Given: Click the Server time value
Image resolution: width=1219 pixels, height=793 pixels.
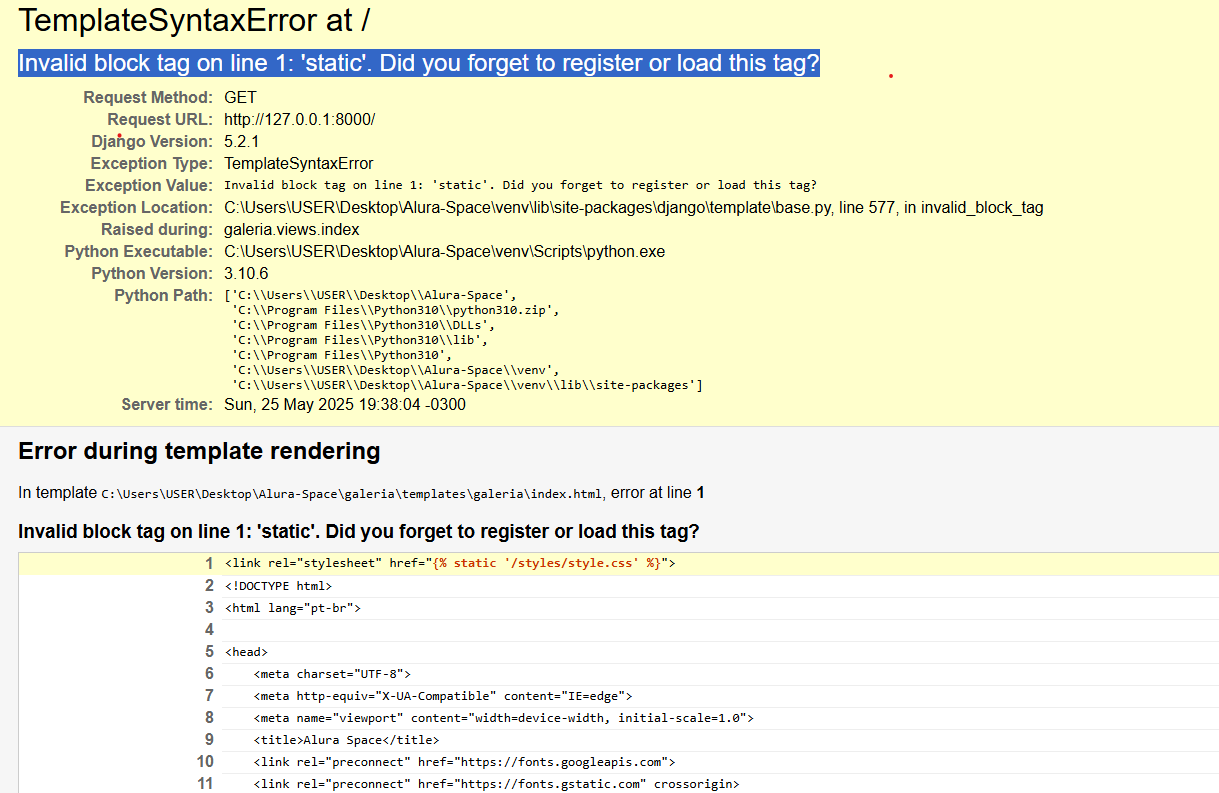Looking at the screenshot, I should click(x=344, y=405).
